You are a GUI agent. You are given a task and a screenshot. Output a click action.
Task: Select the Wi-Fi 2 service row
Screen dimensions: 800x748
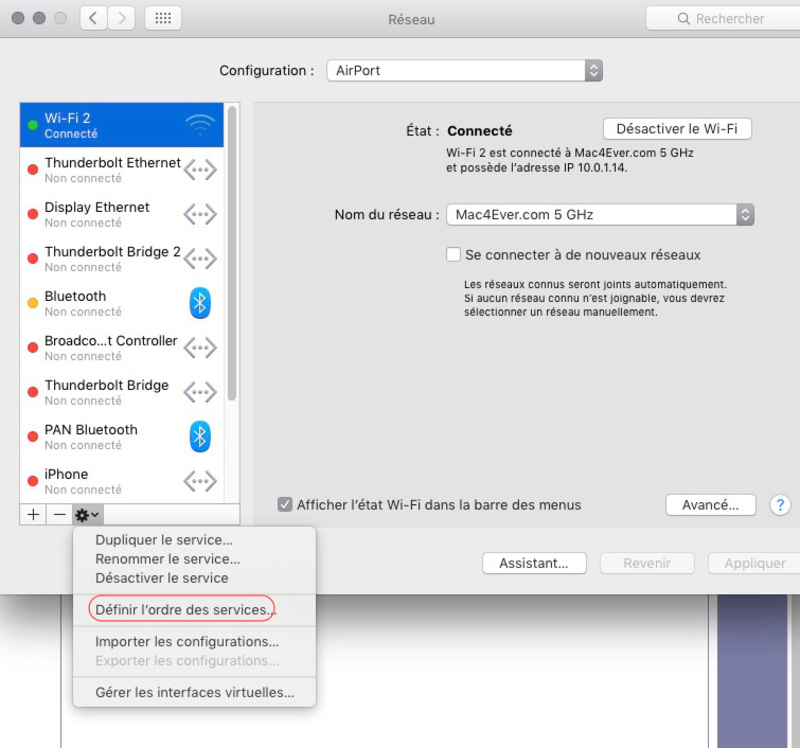(121, 125)
